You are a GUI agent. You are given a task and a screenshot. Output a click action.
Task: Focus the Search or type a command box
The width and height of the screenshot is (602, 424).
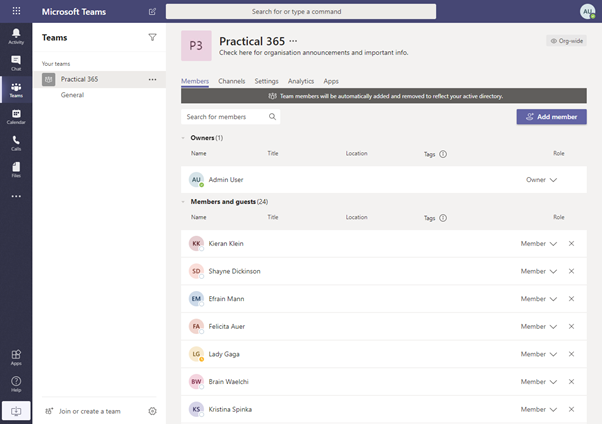pyautogui.click(x=301, y=12)
